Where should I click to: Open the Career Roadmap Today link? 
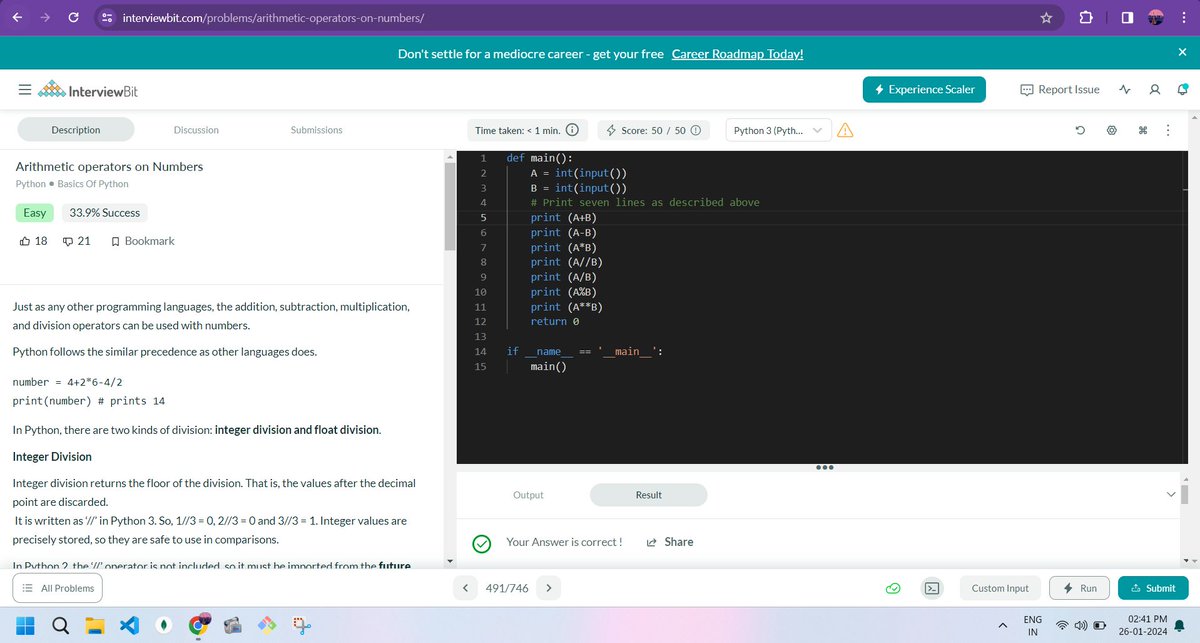(x=738, y=53)
